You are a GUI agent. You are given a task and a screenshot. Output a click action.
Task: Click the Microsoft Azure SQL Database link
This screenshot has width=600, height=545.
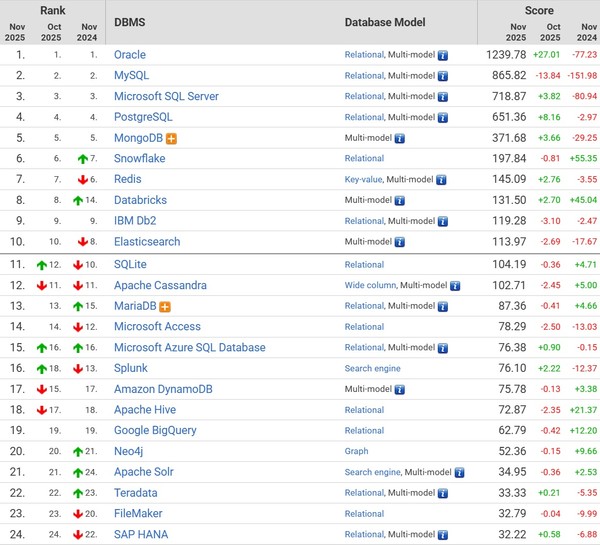pos(190,348)
